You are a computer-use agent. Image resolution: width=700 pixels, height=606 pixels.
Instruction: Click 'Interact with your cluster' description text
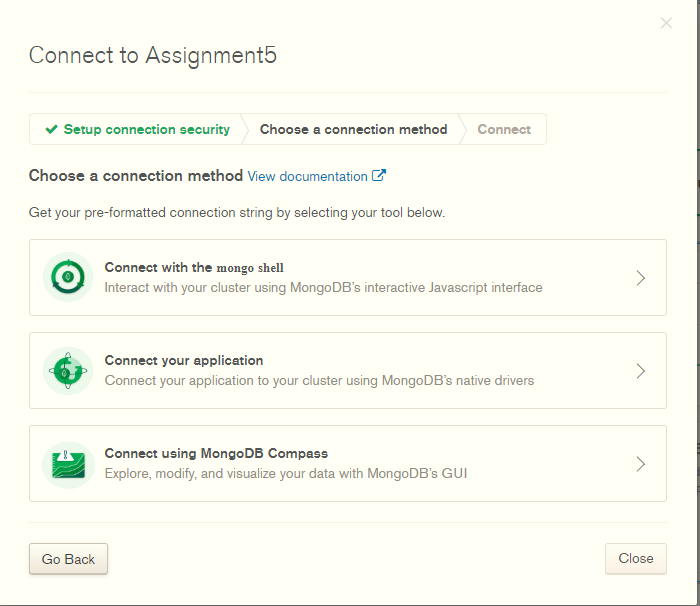(323, 288)
